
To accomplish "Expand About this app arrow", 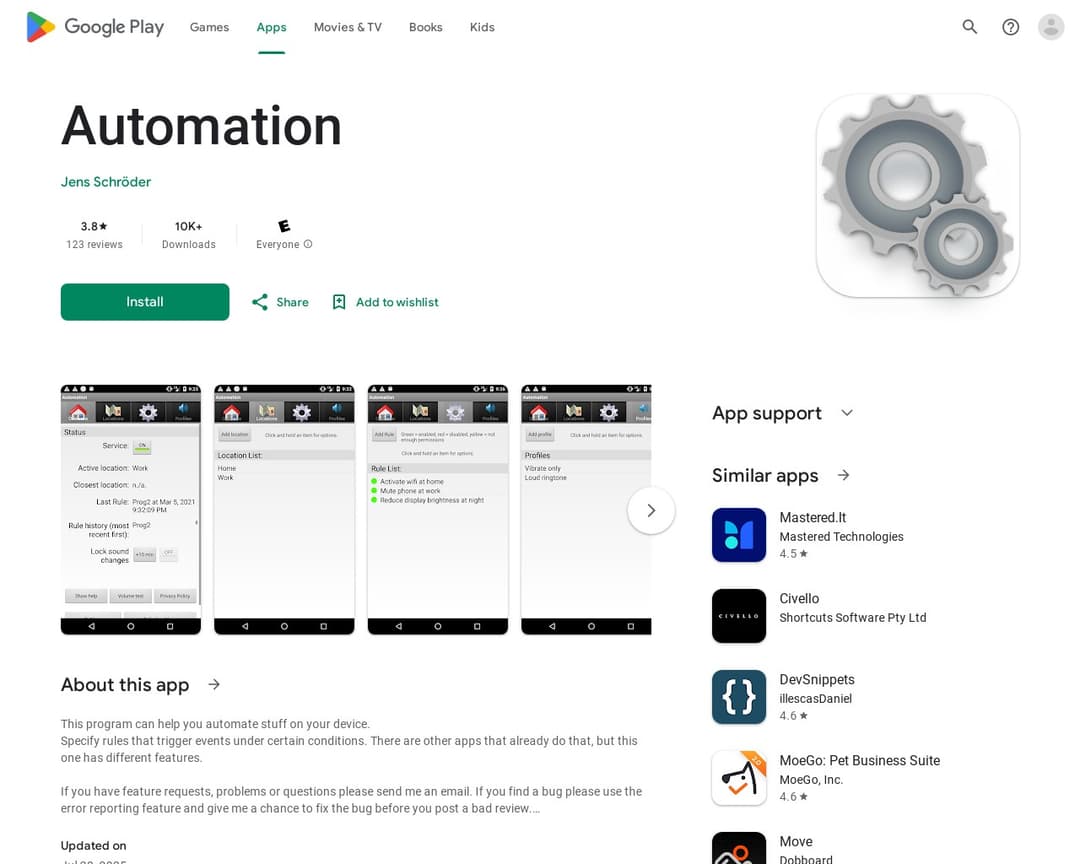I will 214,684.
